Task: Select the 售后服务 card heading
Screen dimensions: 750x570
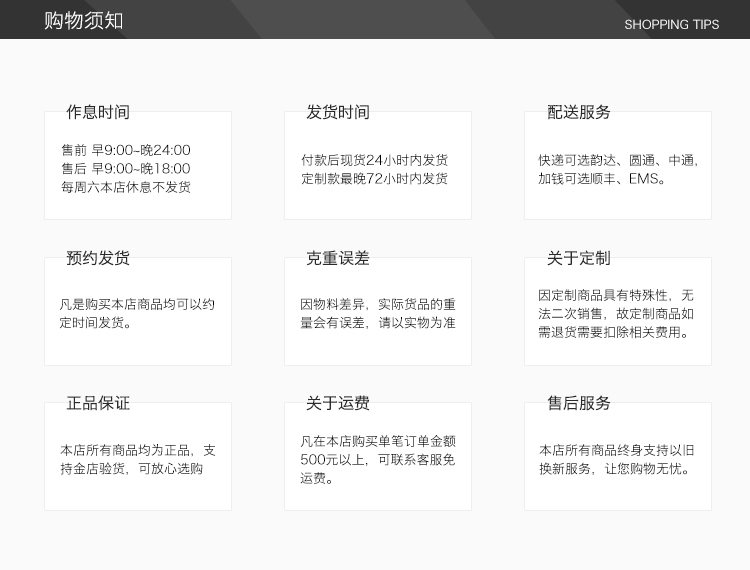Action: [579, 403]
